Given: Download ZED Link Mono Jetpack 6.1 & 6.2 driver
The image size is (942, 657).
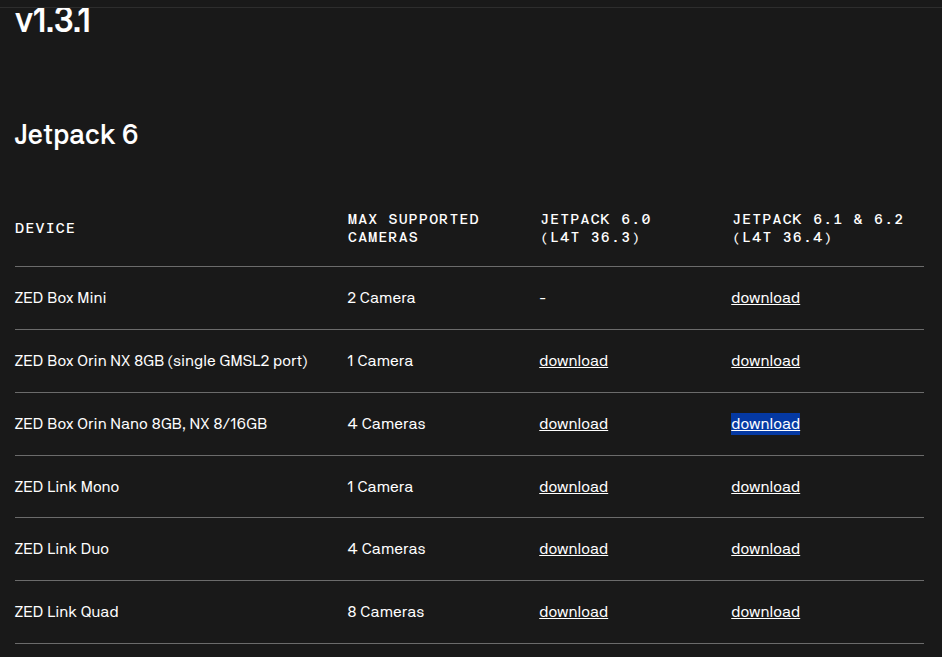Looking at the screenshot, I should click(x=765, y=487).
